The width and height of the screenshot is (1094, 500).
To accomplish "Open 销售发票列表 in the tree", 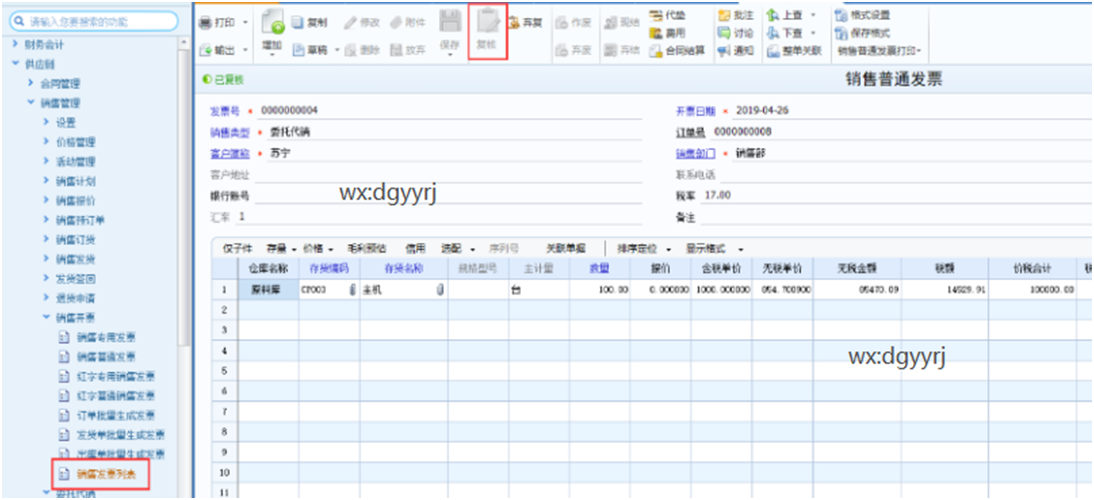I will (106, 475).
